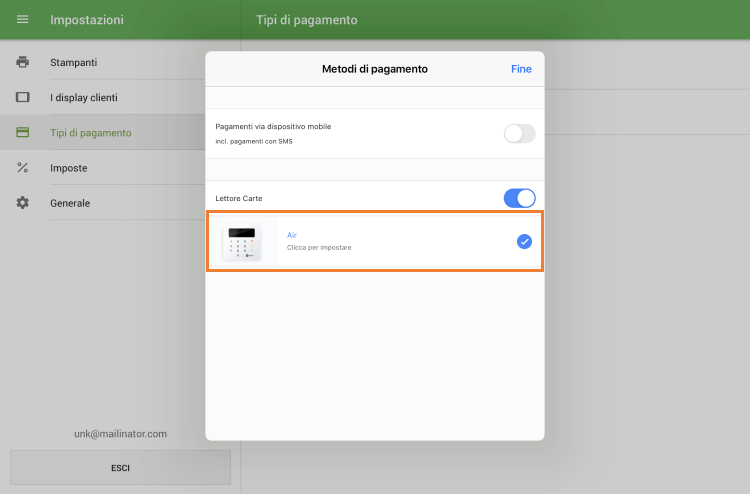Image resolution: width=750 pixels, height=494 pixels.
Task: Go to I display clienti section
Action: coord(84,97)
